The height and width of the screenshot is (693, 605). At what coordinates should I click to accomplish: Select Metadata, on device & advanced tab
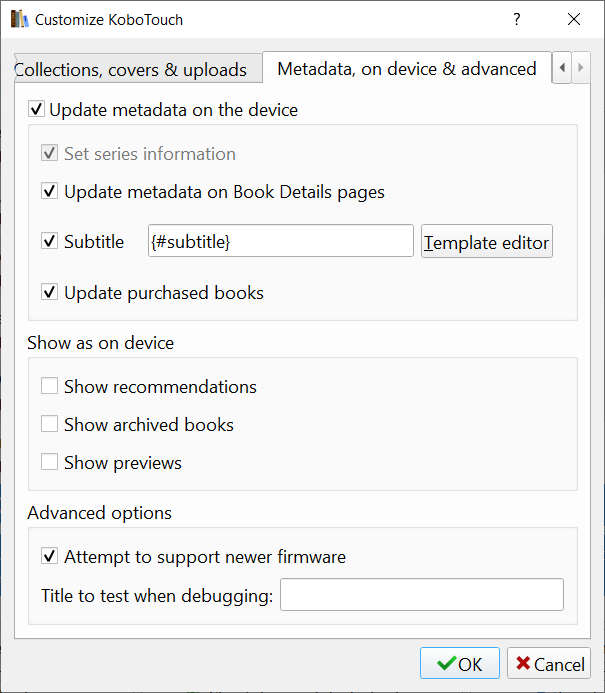pos(406,69)
